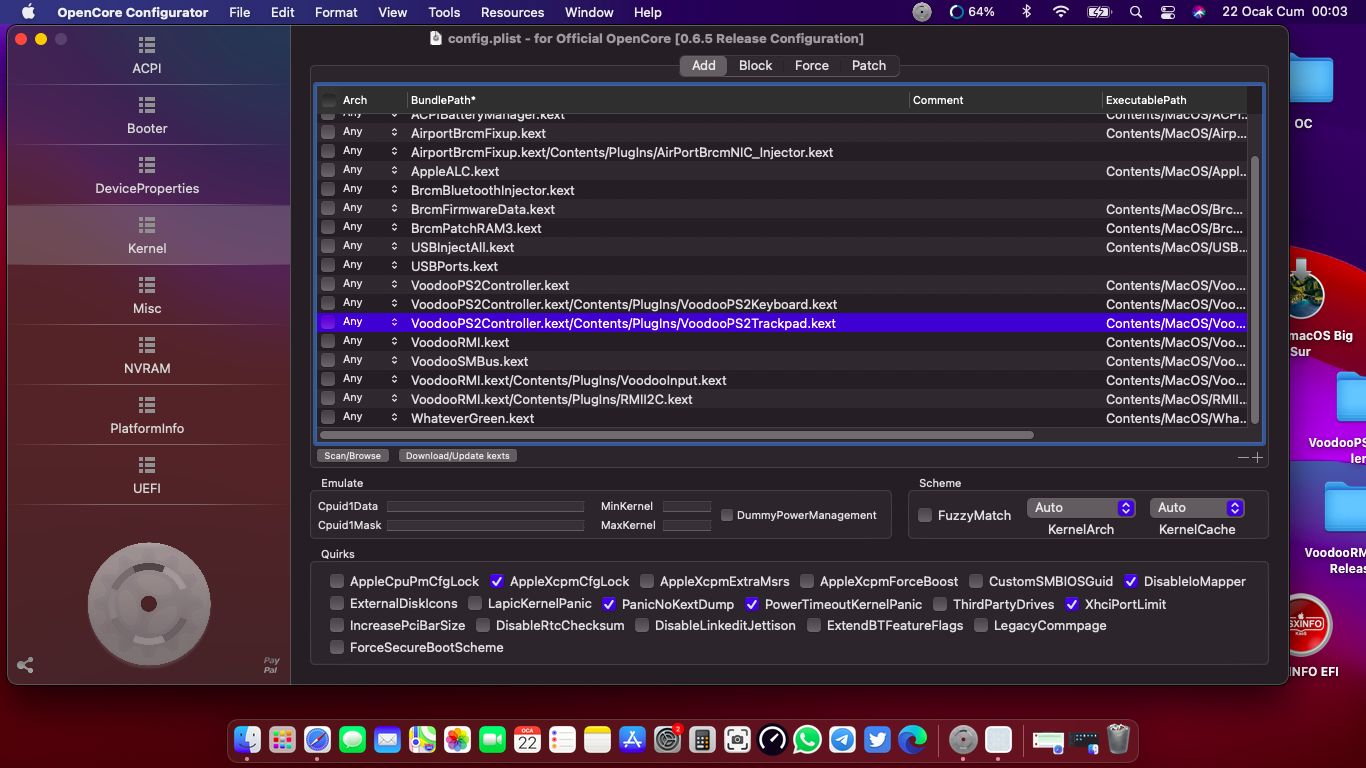Change Arch selector for AppleALC.kext row

tap(394, 171)
